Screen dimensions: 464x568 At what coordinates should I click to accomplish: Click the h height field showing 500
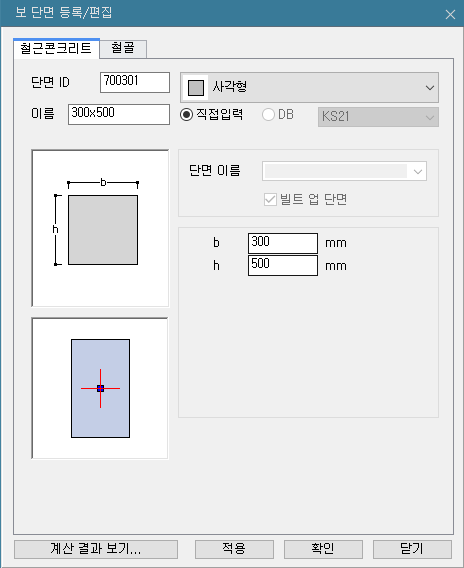coord(283,266)
